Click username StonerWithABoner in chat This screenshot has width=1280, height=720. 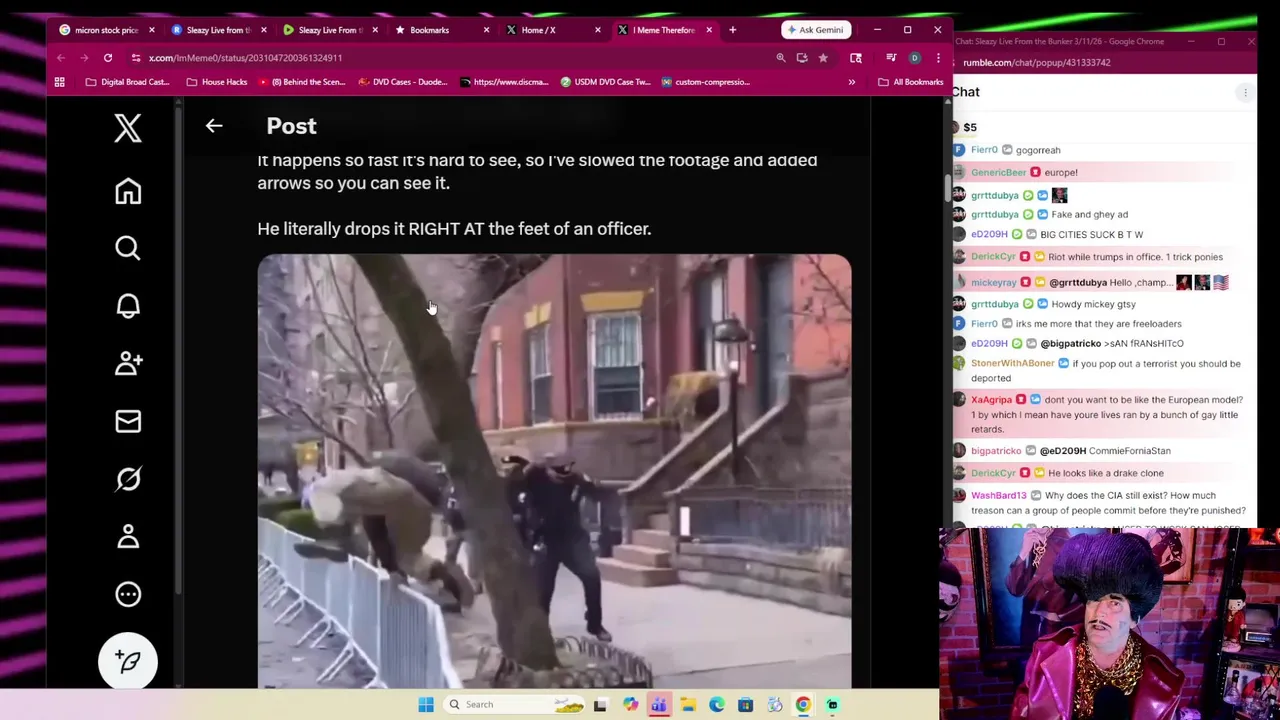[x=1012, y=364]
